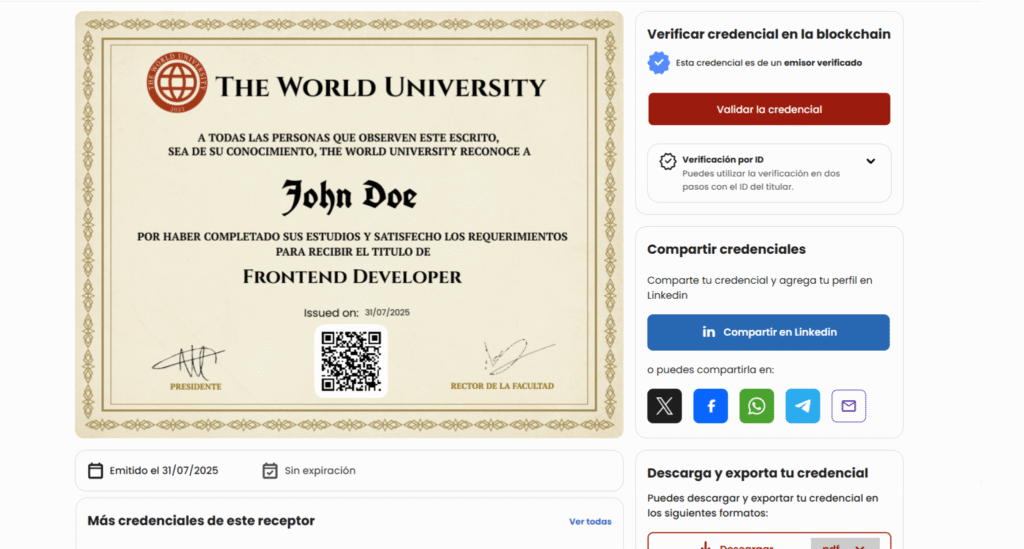Click the Descargar download button

tap(738, 544)
